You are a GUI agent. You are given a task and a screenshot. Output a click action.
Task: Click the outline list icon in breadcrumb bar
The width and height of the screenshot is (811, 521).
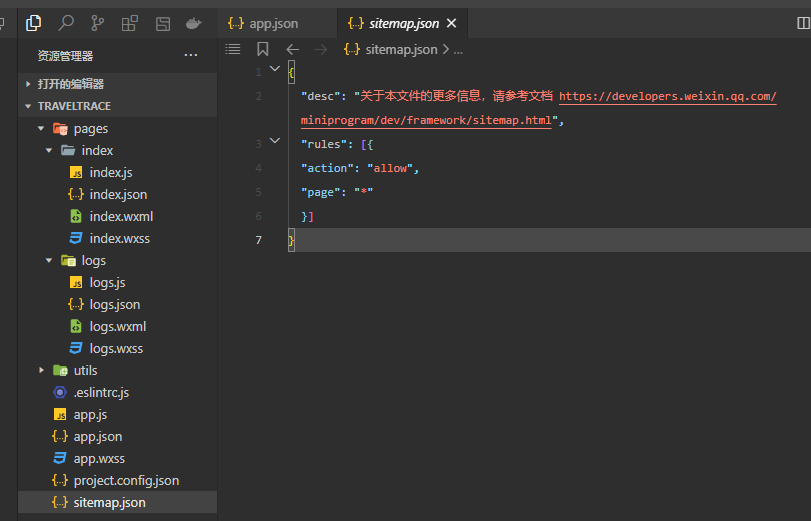click(233, 49)
